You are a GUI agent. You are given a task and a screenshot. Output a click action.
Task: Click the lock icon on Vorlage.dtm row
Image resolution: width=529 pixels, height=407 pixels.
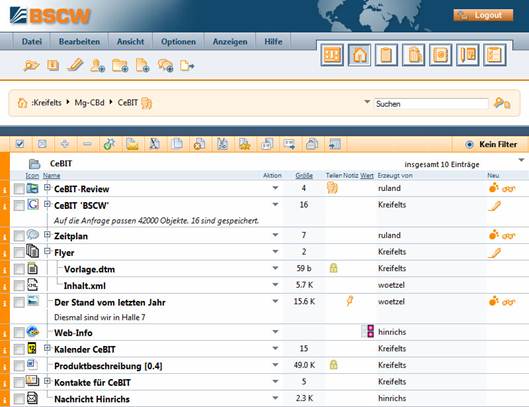333,268
